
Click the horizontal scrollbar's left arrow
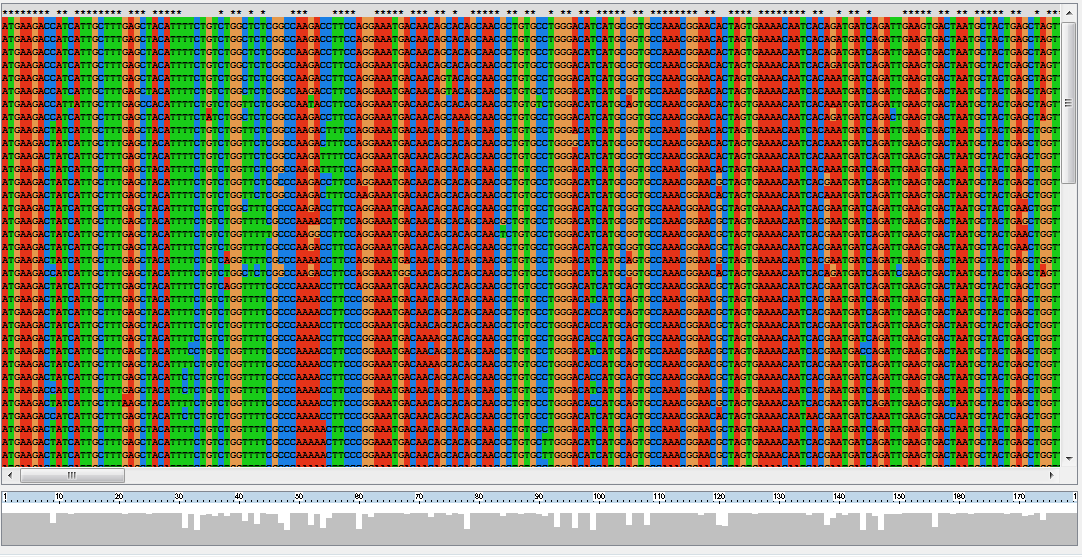(10, 475)
